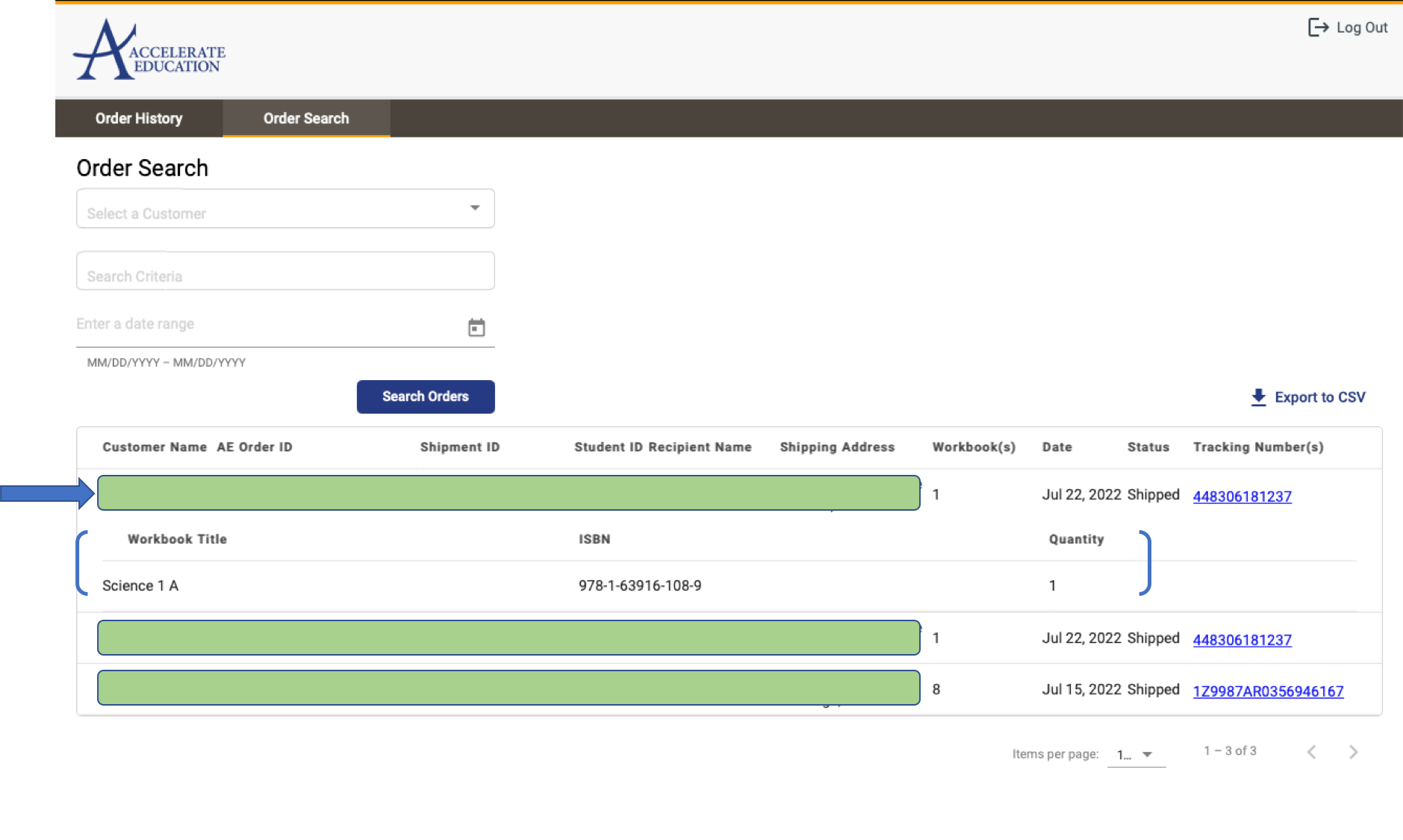Click Log Out text
This screenshot has height=840, width=1403.
pyautogui.click(x=1362, y=28)
